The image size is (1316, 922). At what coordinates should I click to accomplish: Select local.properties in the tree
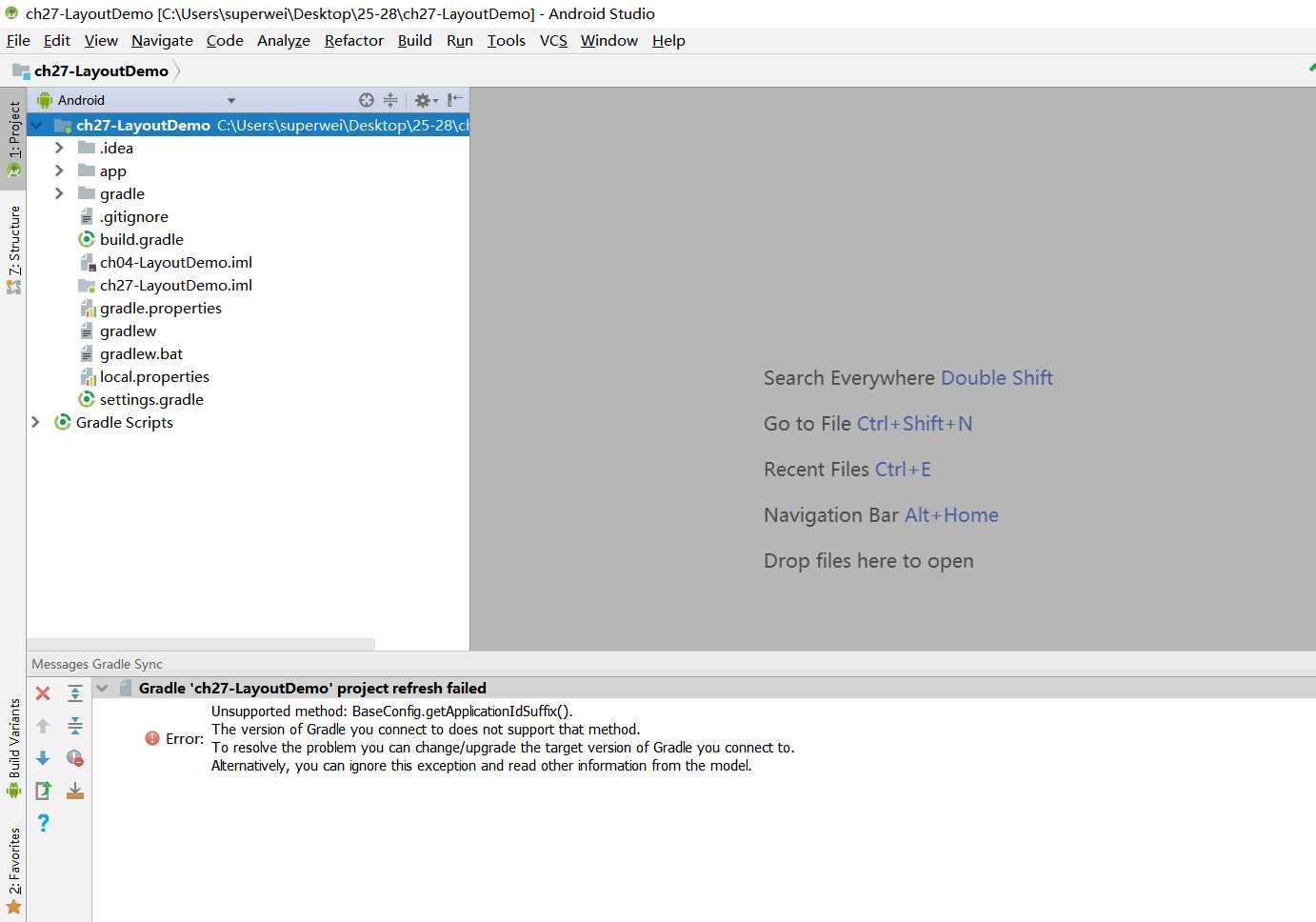154,376
